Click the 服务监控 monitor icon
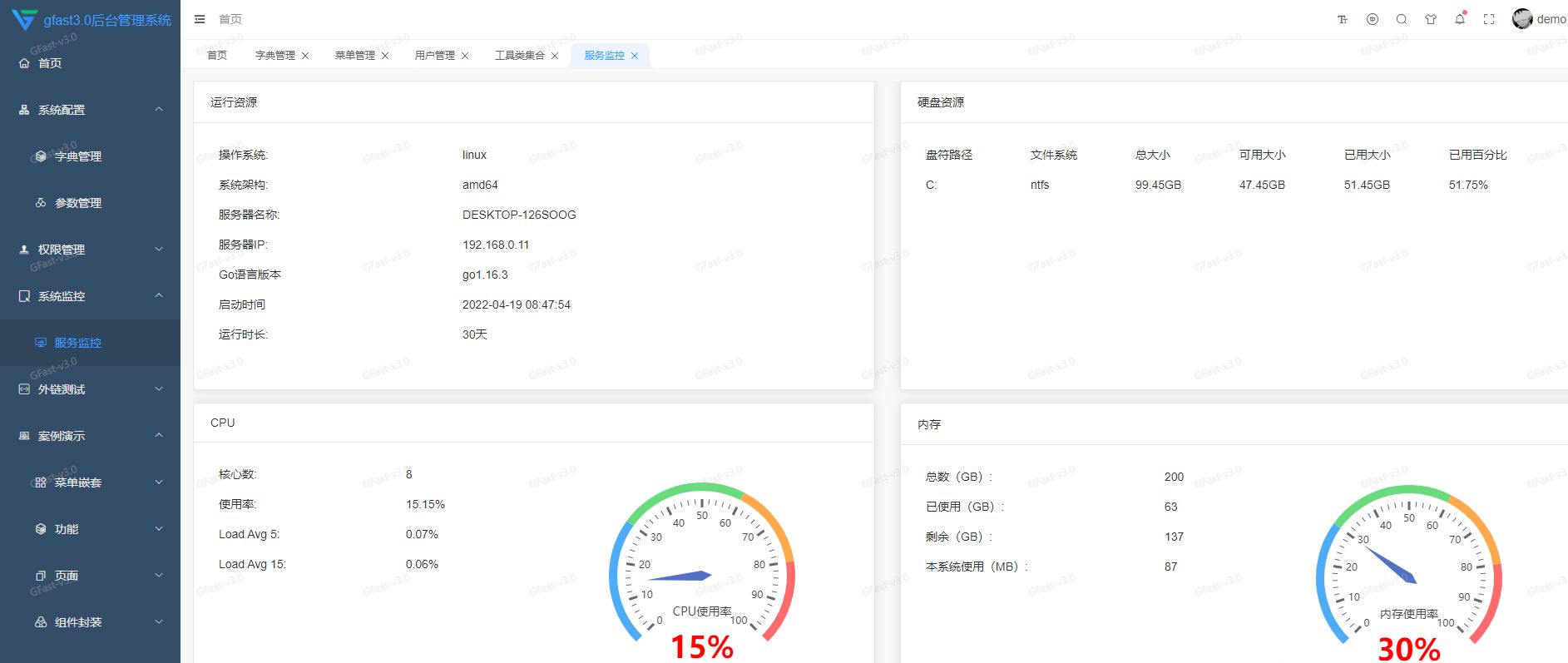 41,343
